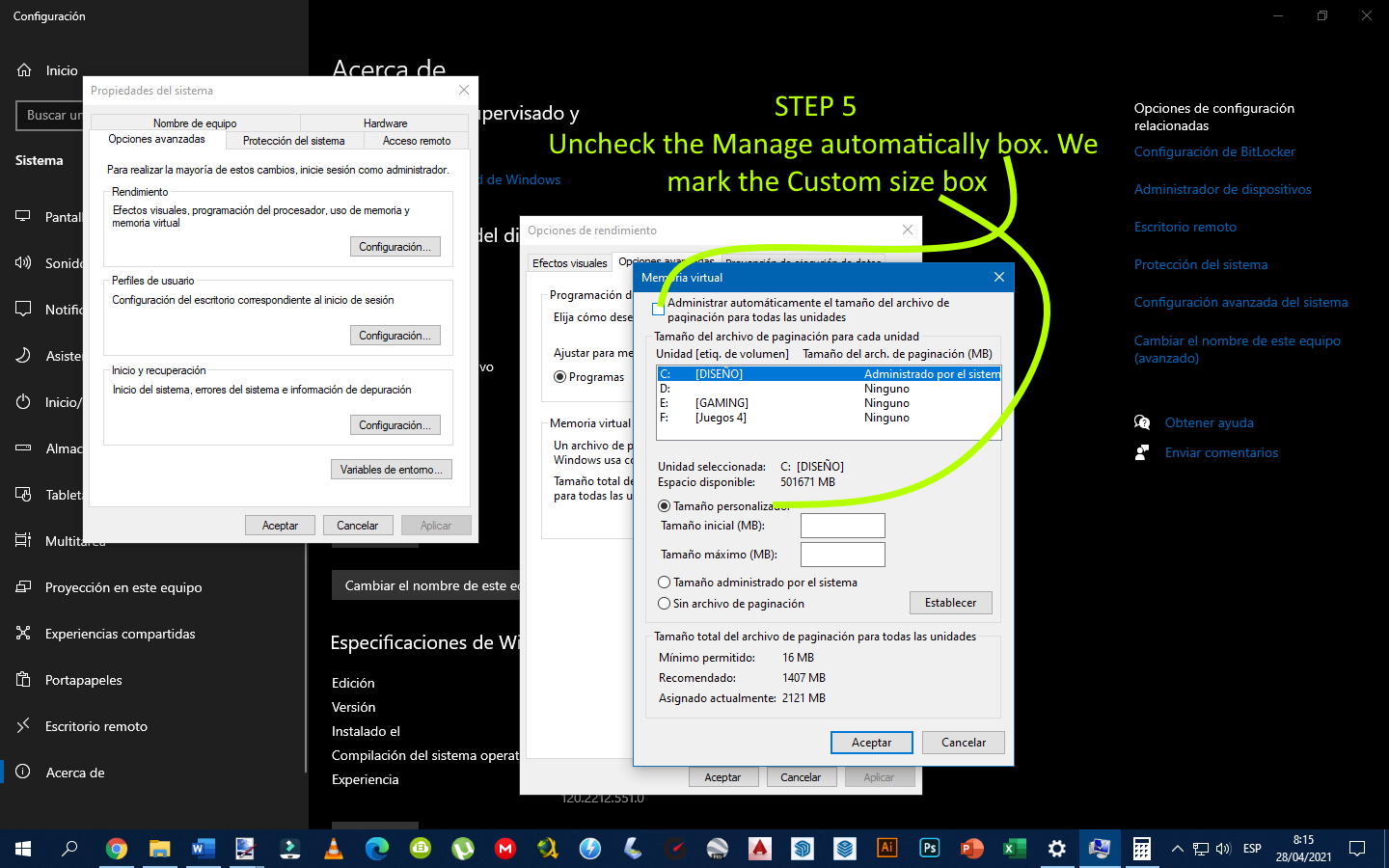1389x868 pixels.
Task: Open Portapapeles clipboard icon
Action: click(23, 679)
